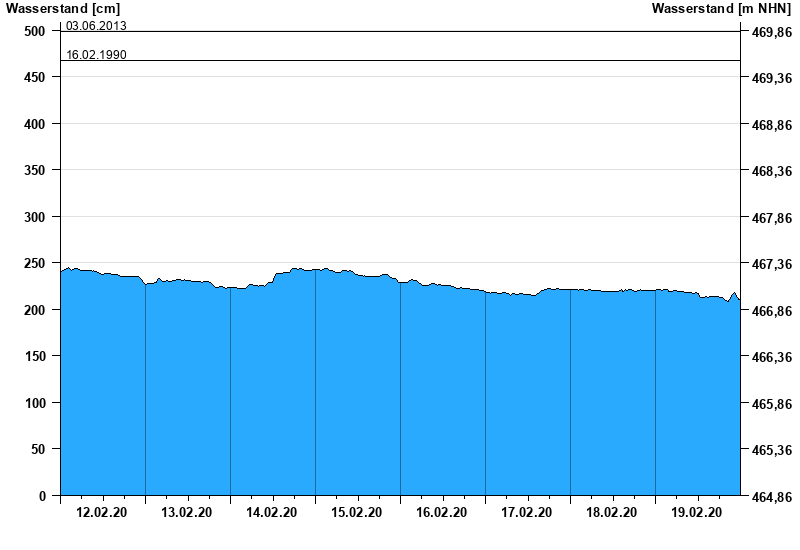Click the 50 value on the cm axis
The width and height of the screenshot is (800, 550).
pyautogui.click(x=38, y=449)
